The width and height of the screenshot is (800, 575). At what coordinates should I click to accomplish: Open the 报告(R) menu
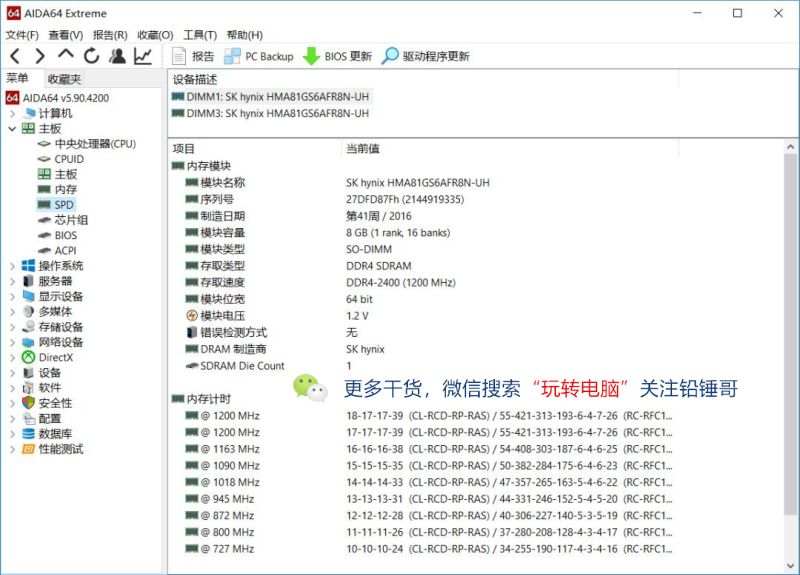(x=110, y=35)
